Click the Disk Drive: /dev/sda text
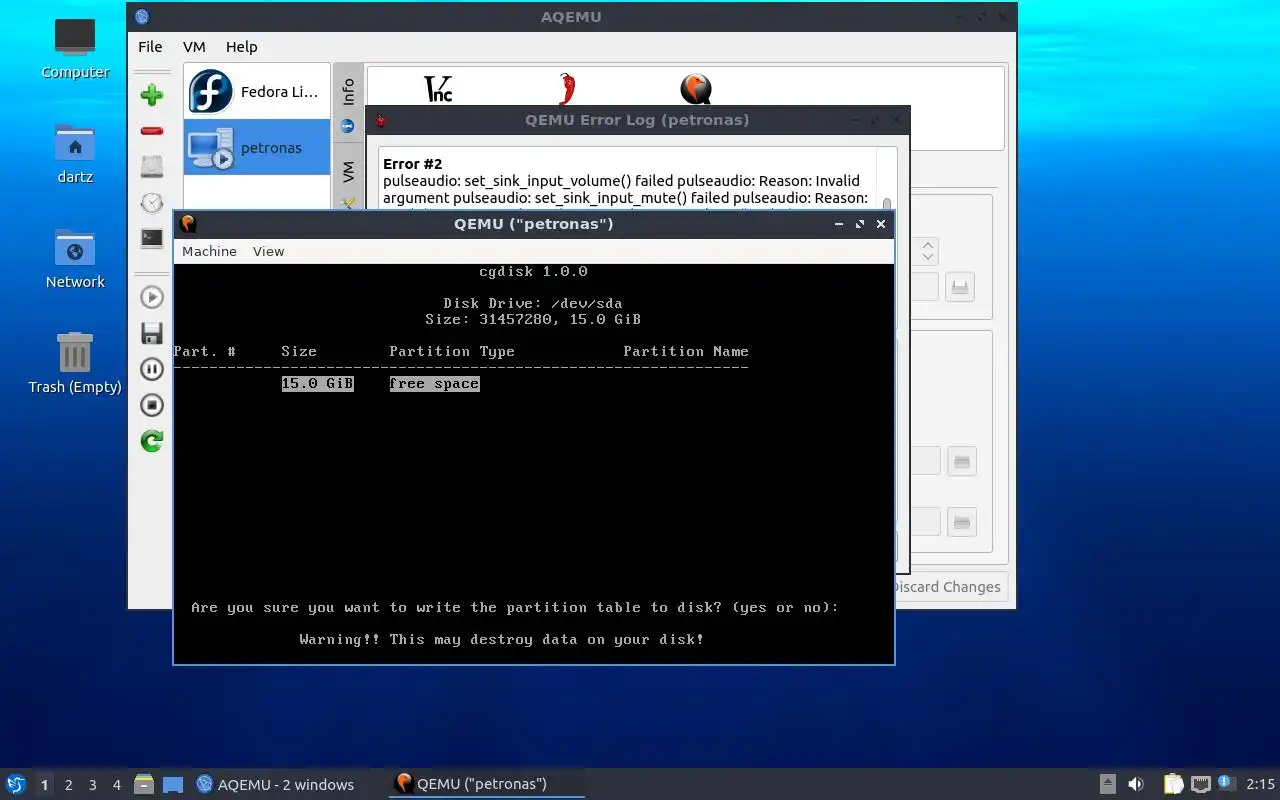This screenshot has height=800, width=1280. pyautogui.click(x=533, y=303)
